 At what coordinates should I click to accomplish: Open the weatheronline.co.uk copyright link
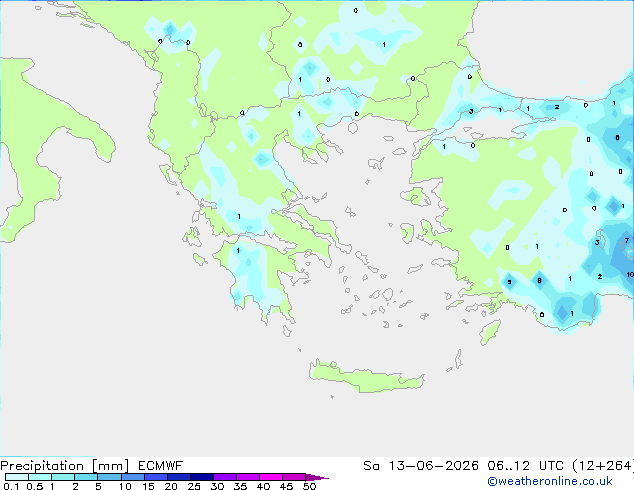coord(550,481)
